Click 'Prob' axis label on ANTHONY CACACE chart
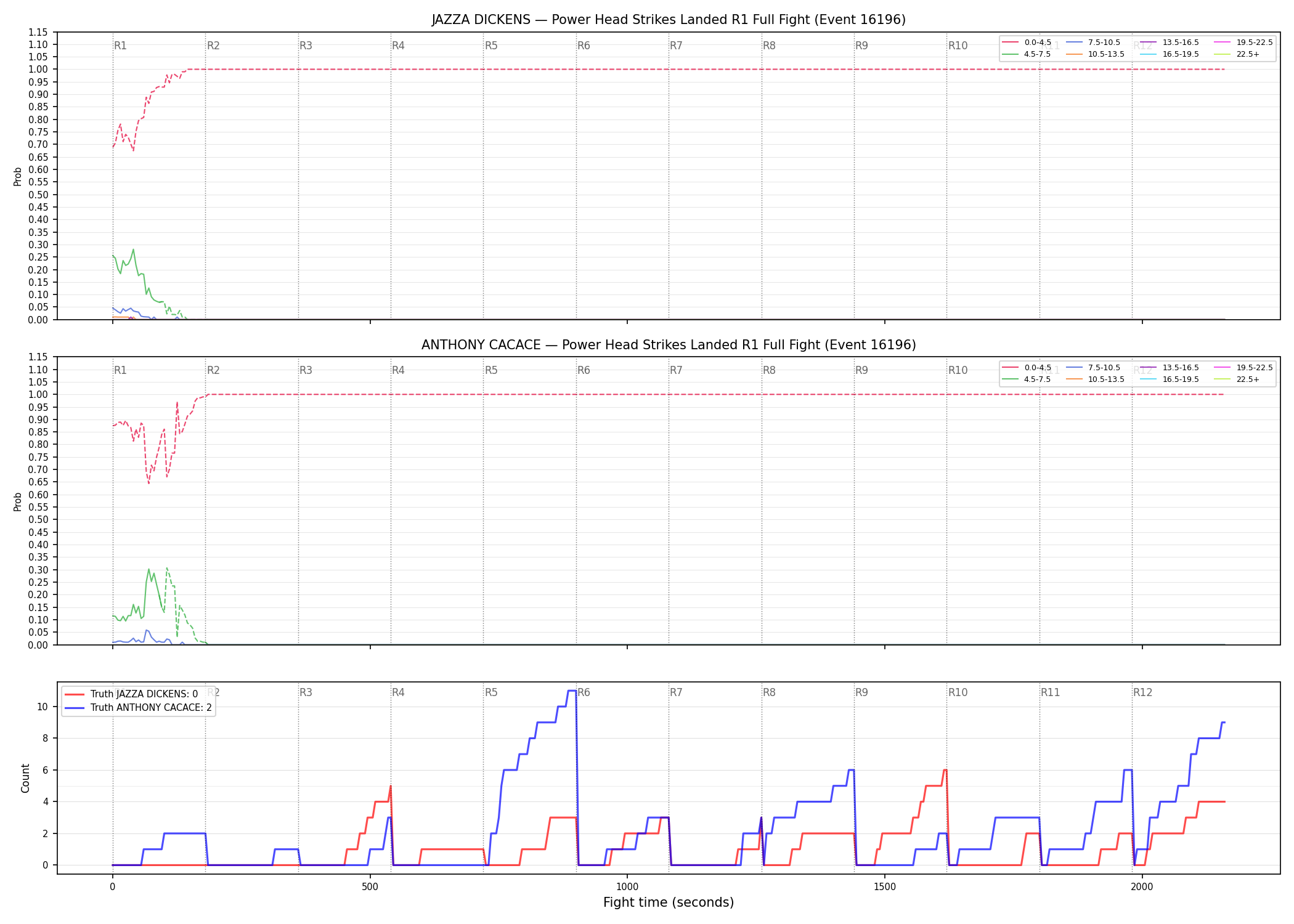The height and width of the screenshot is (924, 1294). coord(18,501)
